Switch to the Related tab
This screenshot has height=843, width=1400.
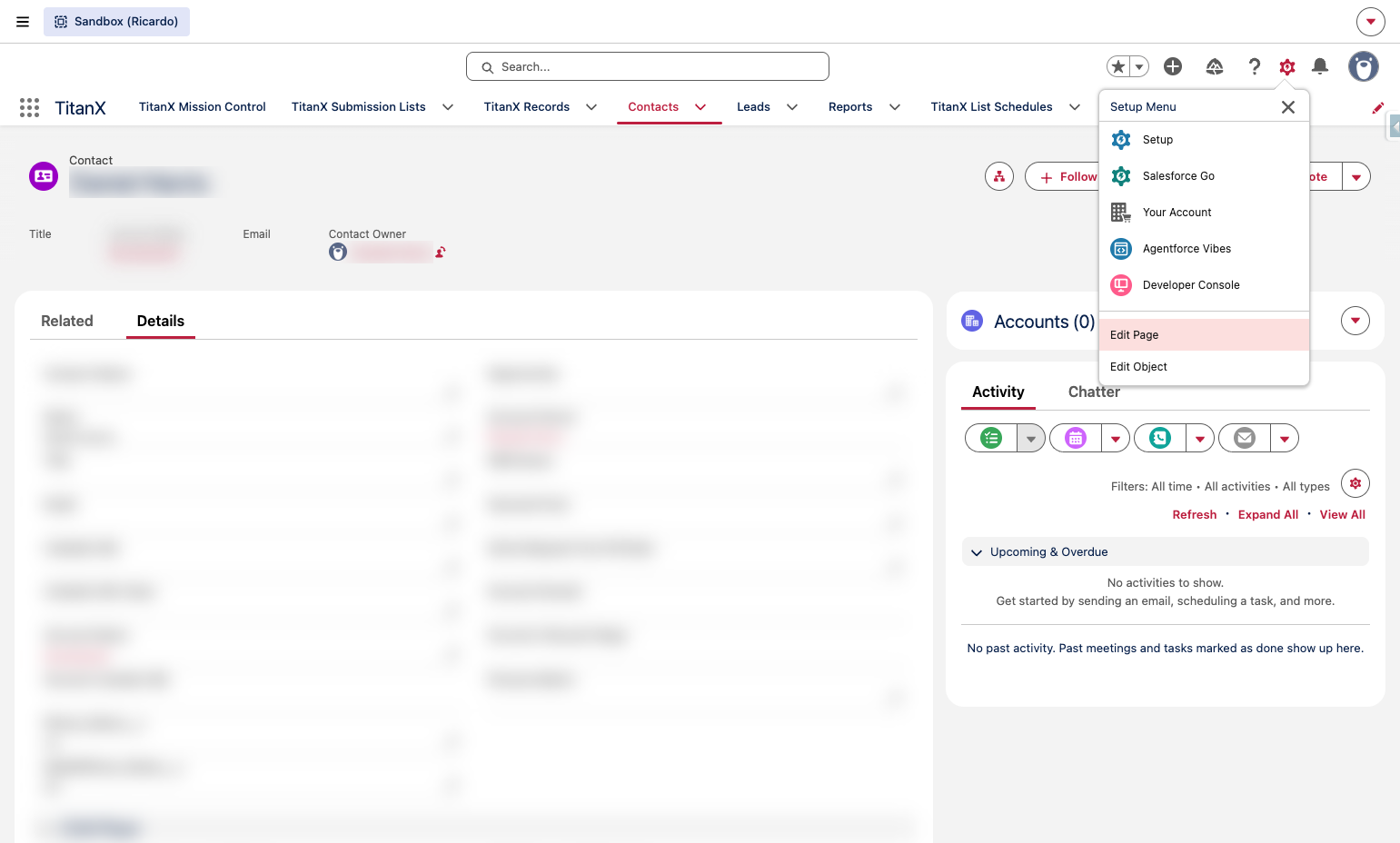pyautogui.click(x=67, y=321)
